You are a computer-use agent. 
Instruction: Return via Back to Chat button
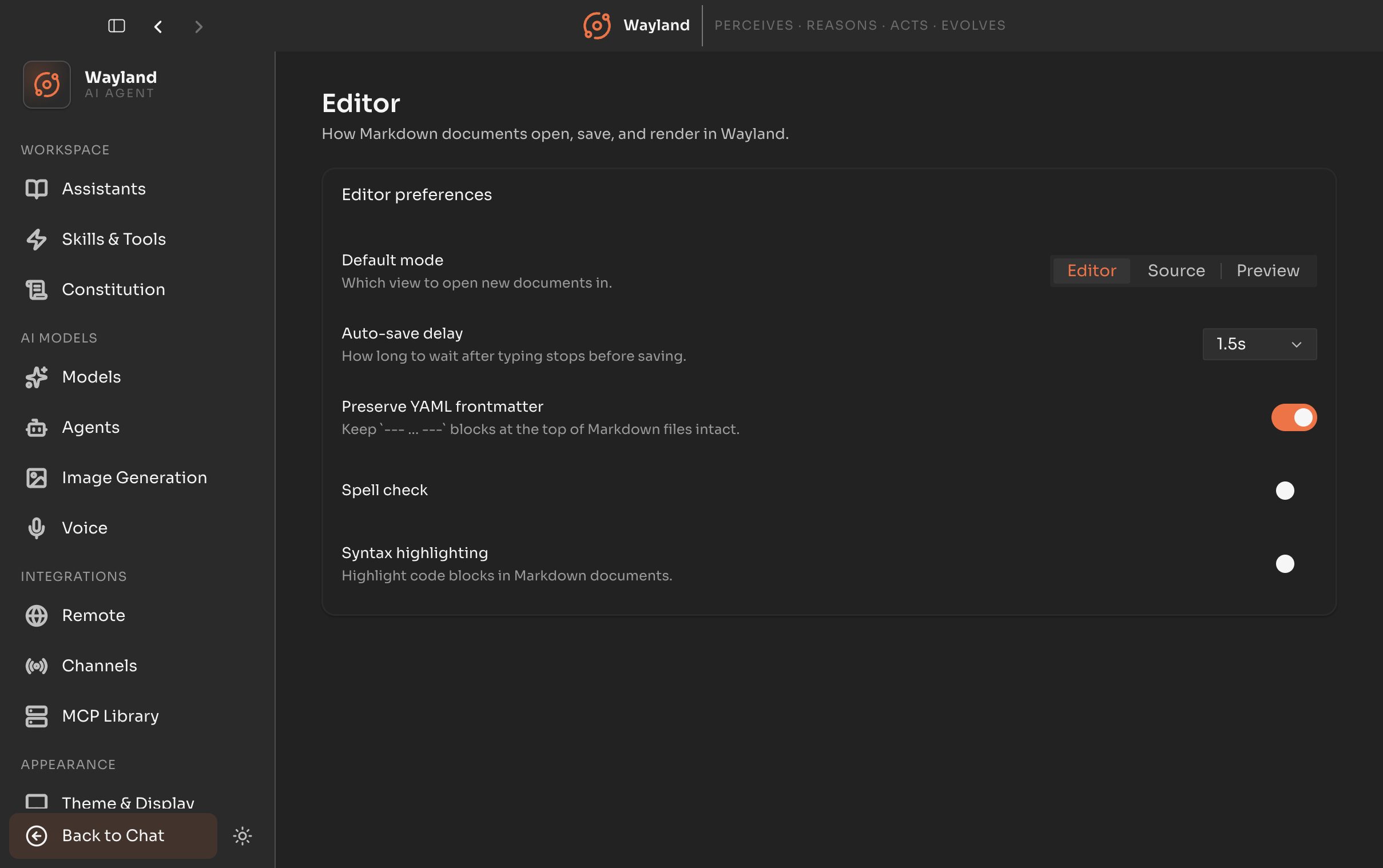113,836
